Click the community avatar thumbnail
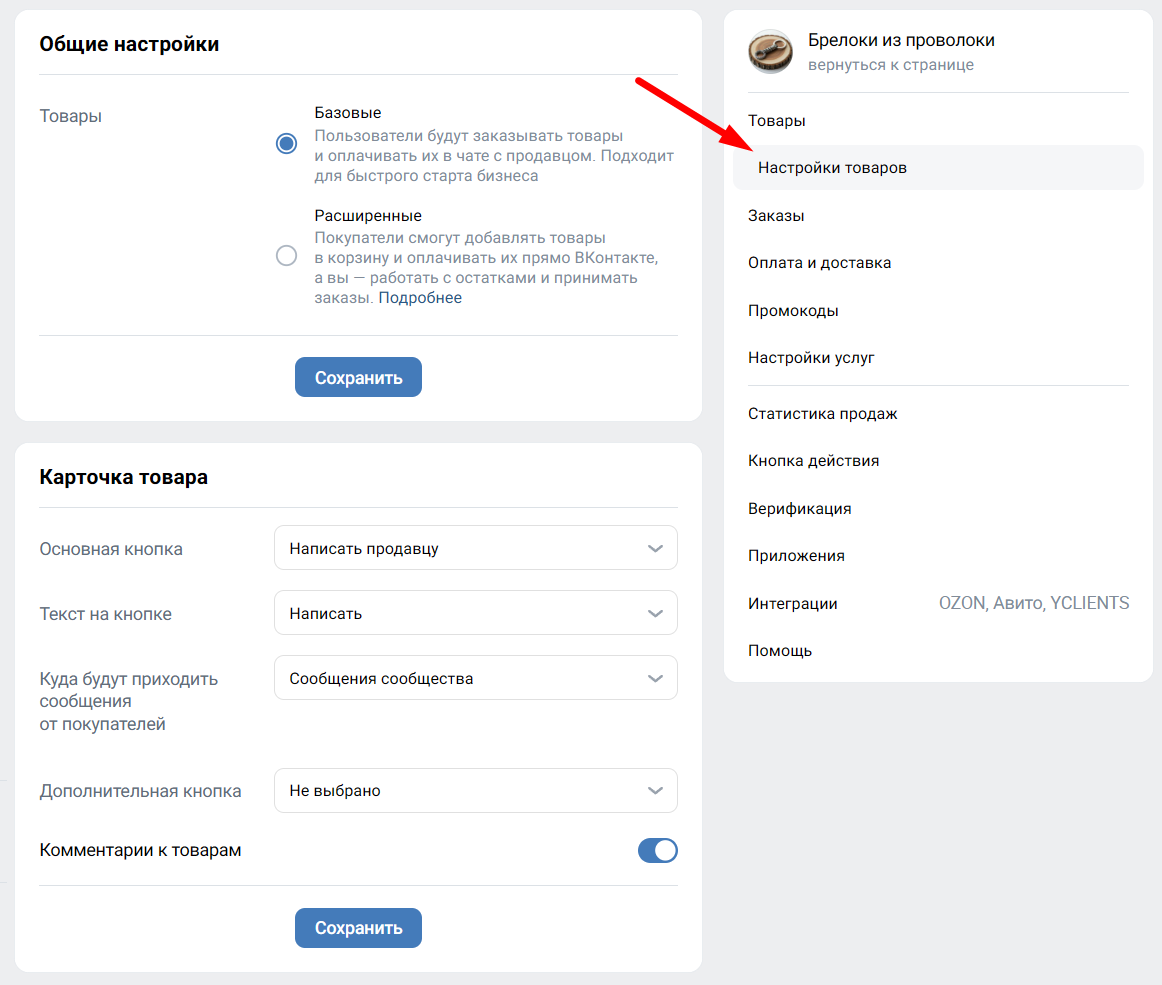Screen dimensions: 1162x985 pyautogui.click(x=770, y=52)
